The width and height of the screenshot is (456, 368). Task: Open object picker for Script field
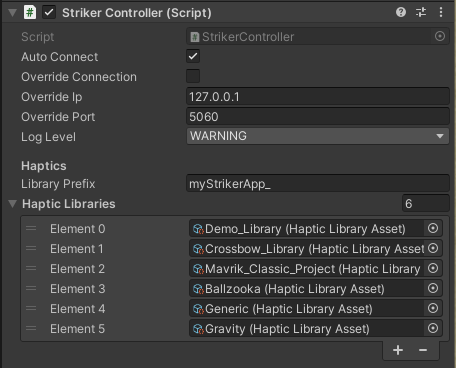click(x=440, y=36)
